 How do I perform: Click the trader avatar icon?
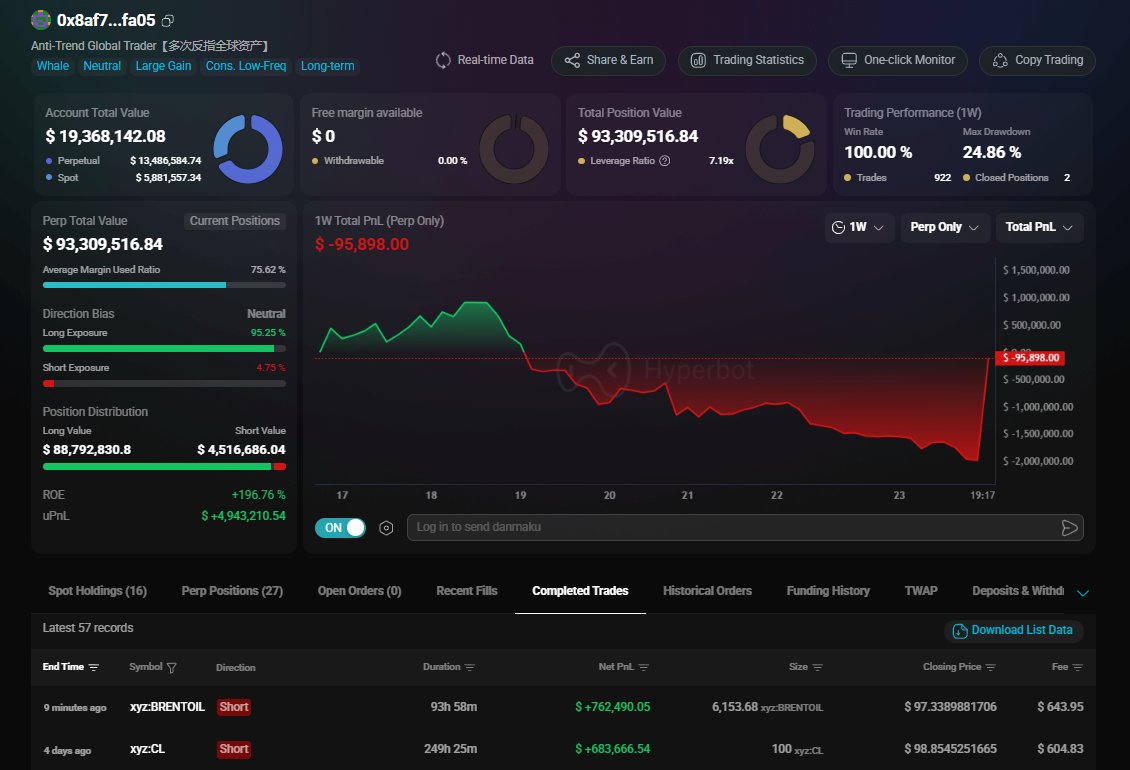[x=41, y=19]
